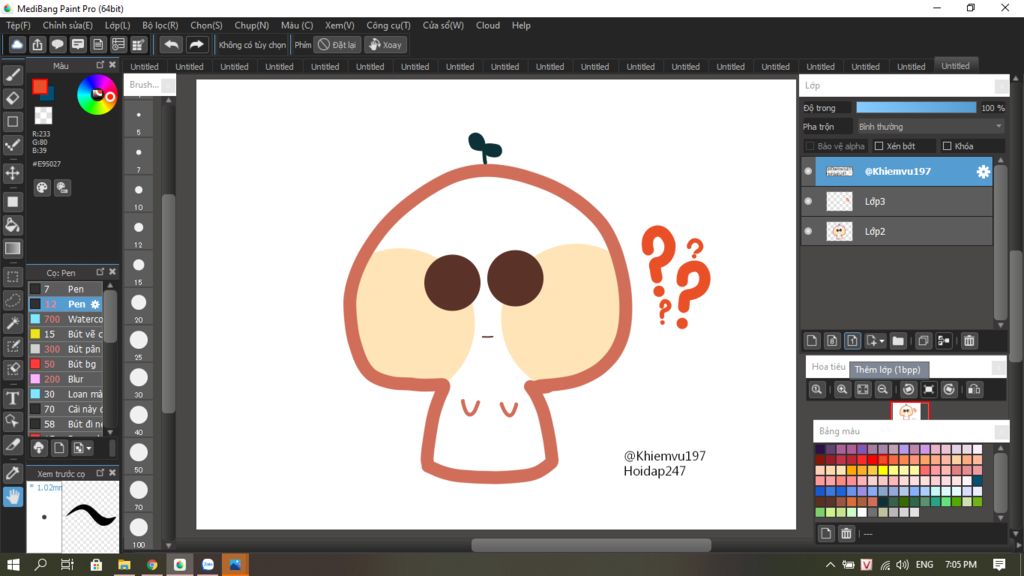Image resolution: width=1024 pixels, height=576 pixels.
Task: Hide the Lớp3 layer
Action: click(808, 201)
